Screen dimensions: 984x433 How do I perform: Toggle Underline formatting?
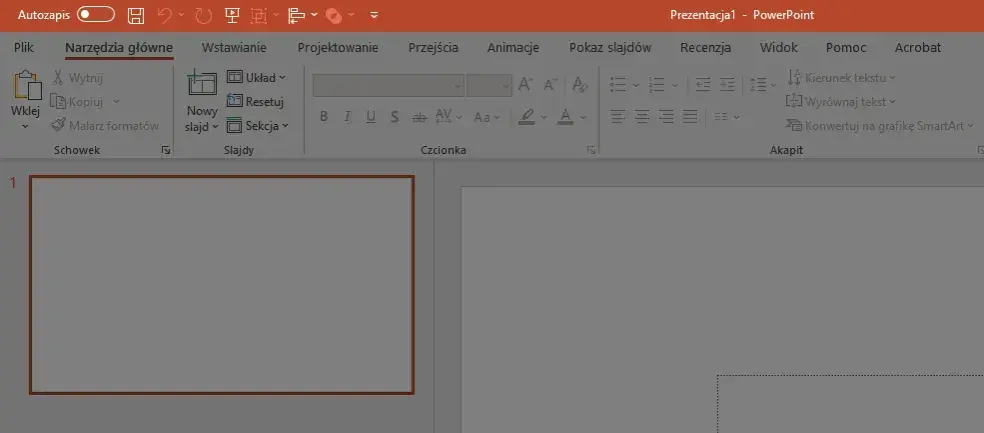tap(371, 117)
